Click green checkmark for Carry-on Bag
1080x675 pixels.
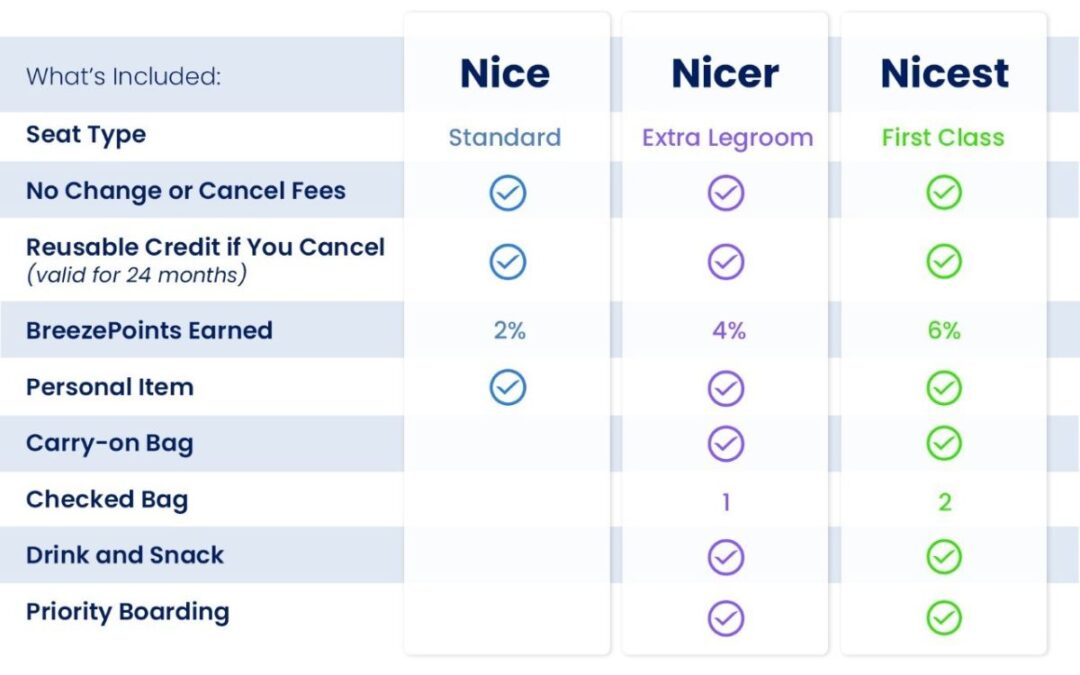(x=944, y=443)
